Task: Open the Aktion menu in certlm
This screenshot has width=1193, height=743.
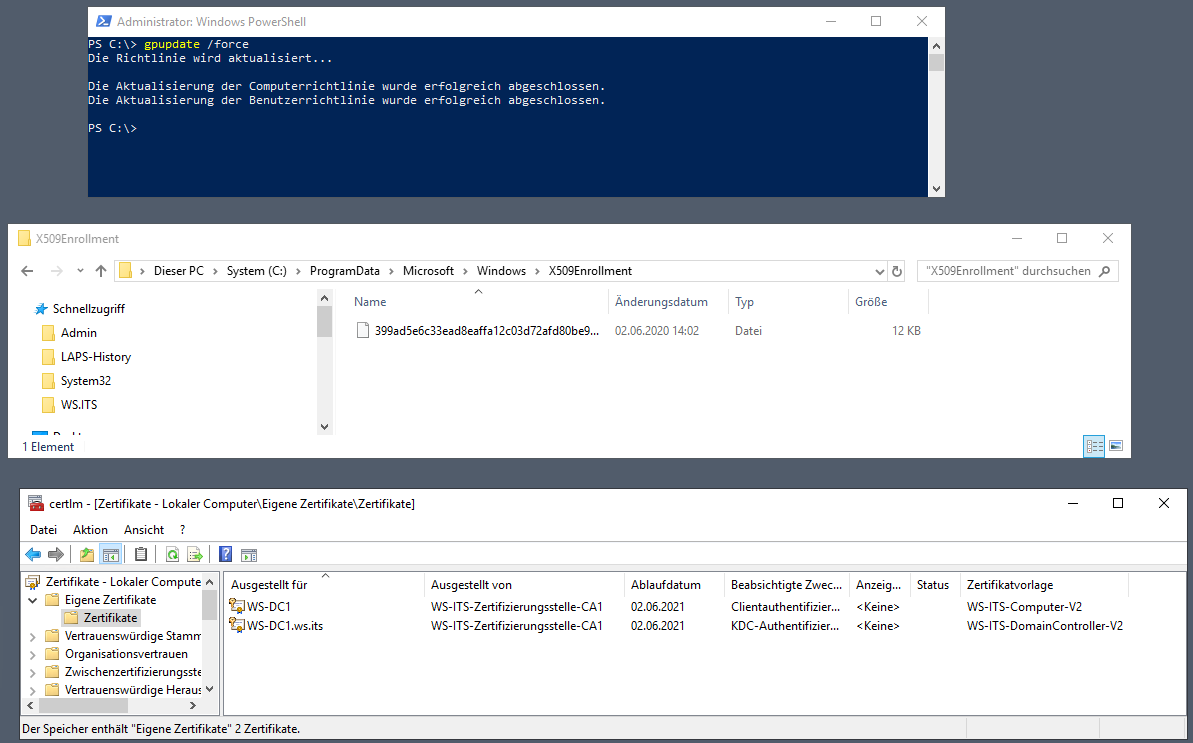Action: point(91,529)
